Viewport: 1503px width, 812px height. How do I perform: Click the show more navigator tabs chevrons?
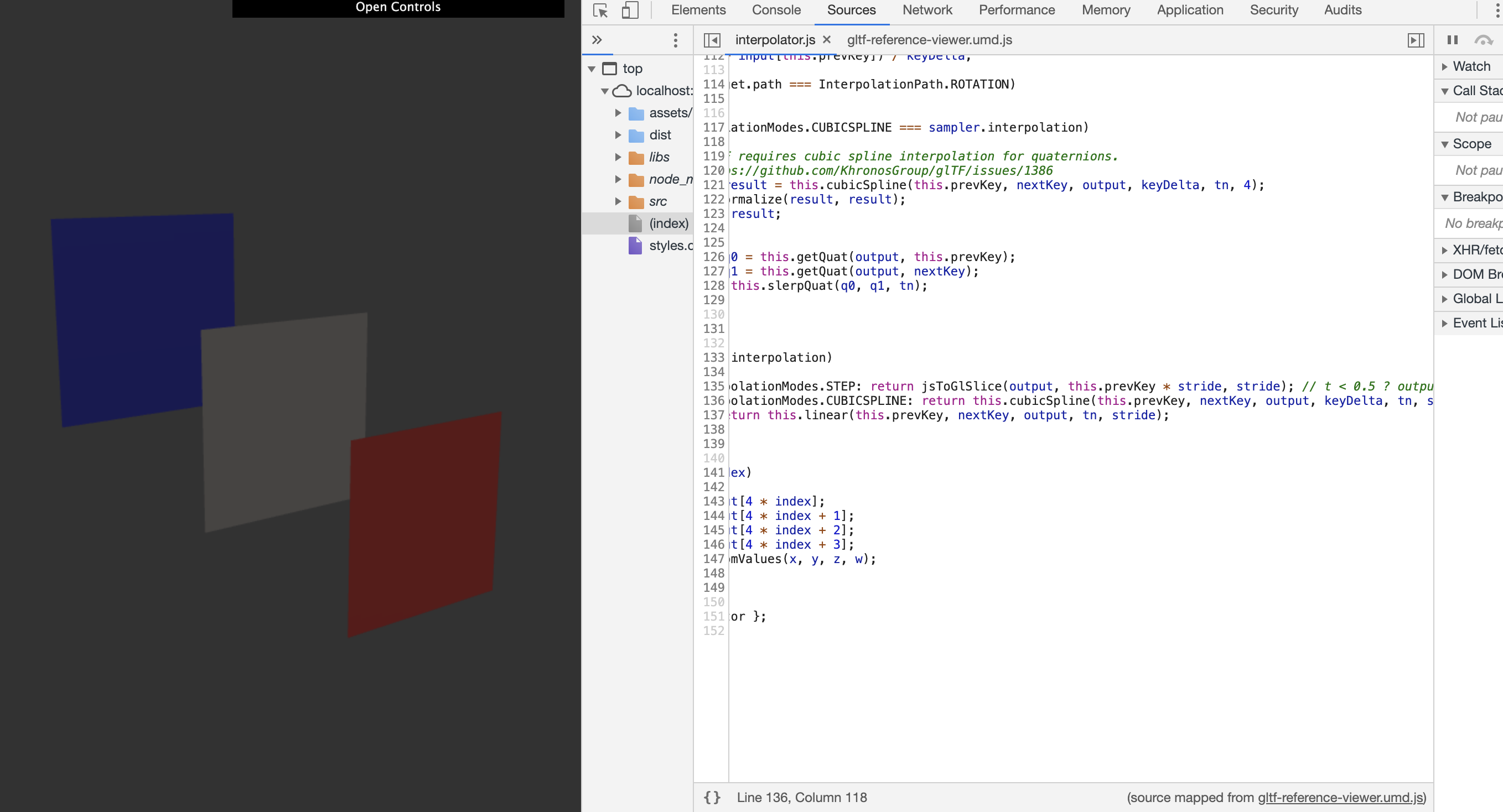click(x=597, y=40)
